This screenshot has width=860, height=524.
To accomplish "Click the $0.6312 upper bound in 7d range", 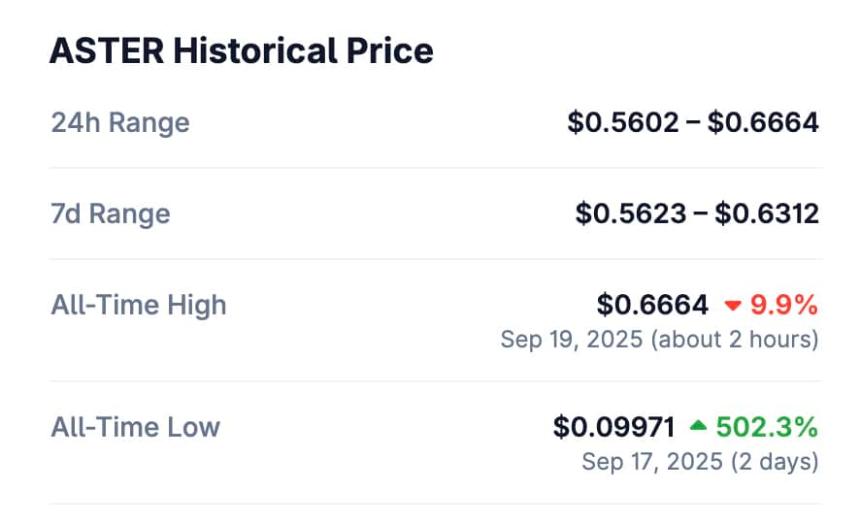I will 767,213.
